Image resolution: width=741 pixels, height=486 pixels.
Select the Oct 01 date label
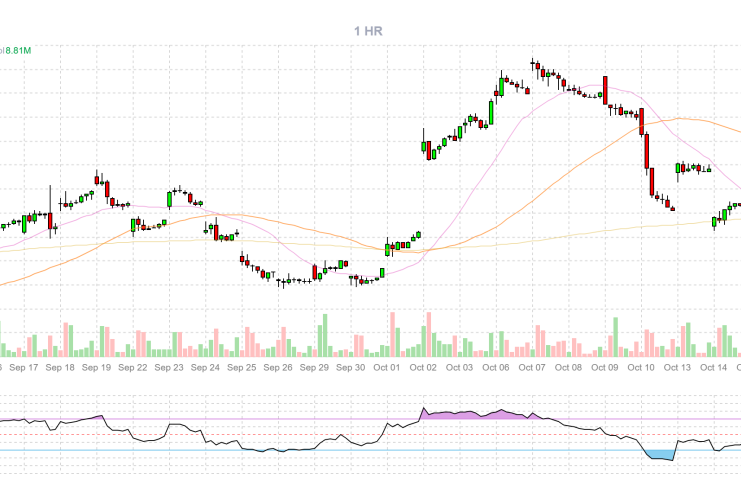[386, 368]
